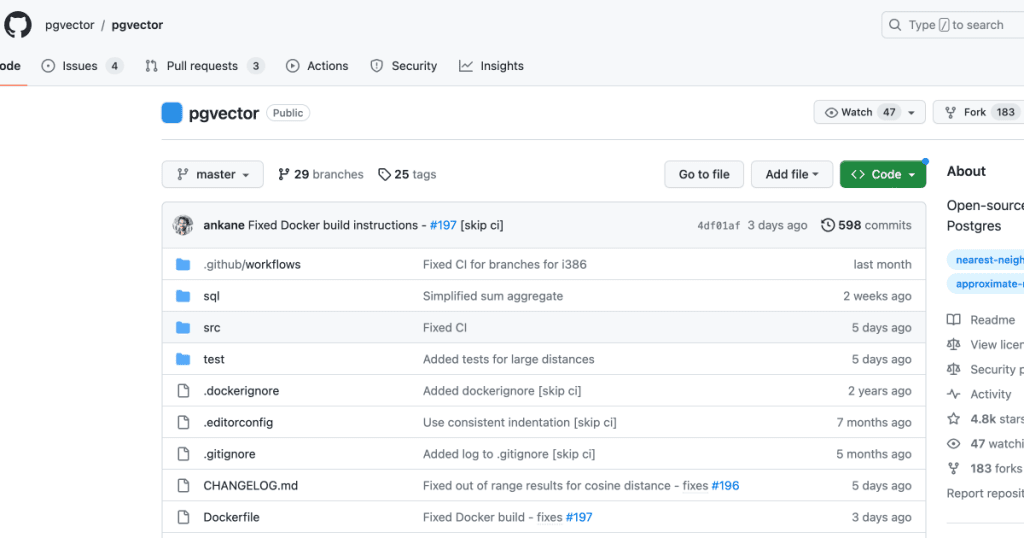The height and width of the screenshot is (538, 1024).
Task: Click the Dockerfile file icon
Action: 184,517
